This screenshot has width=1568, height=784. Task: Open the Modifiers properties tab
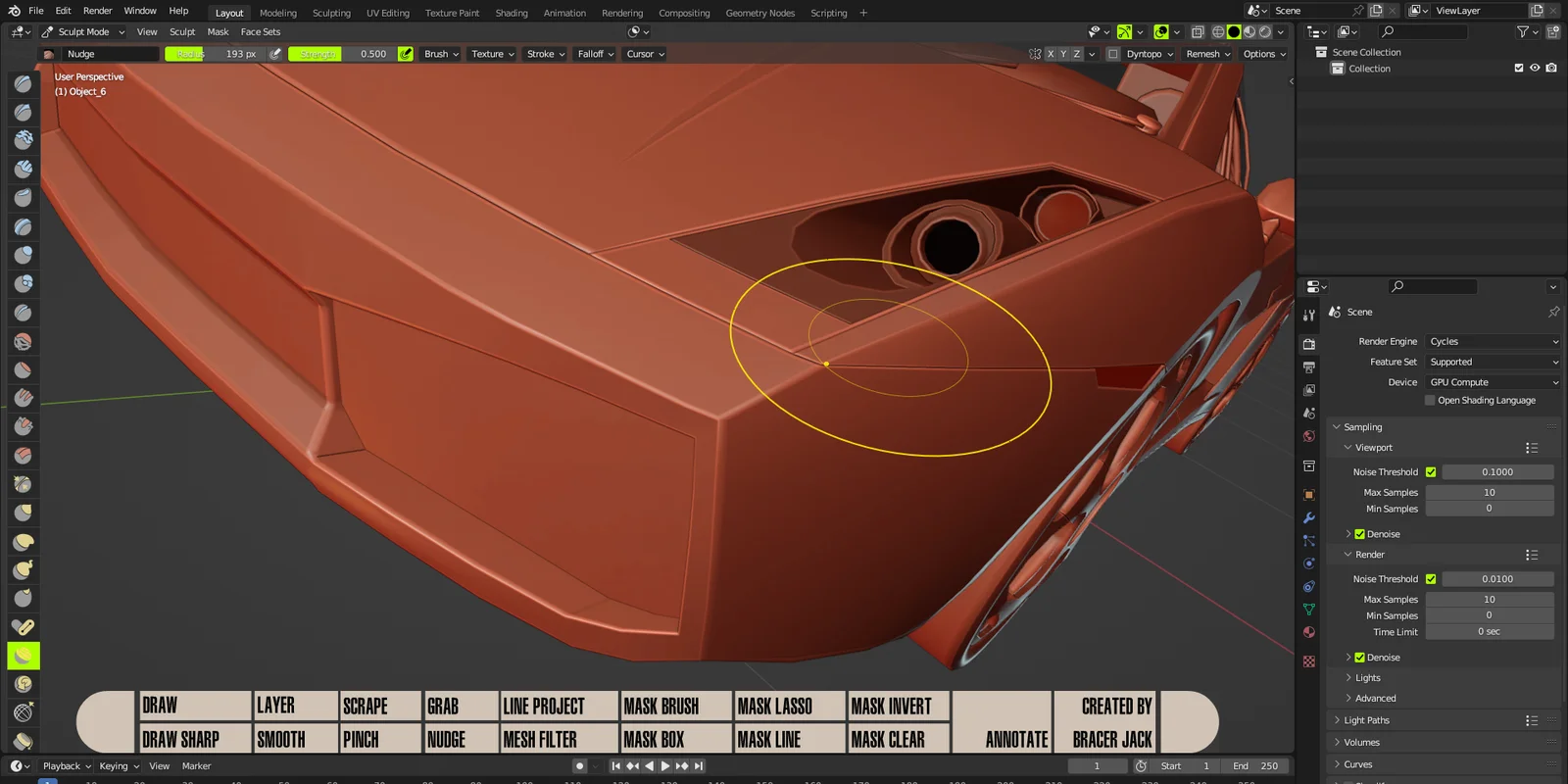click(1309, 517)
